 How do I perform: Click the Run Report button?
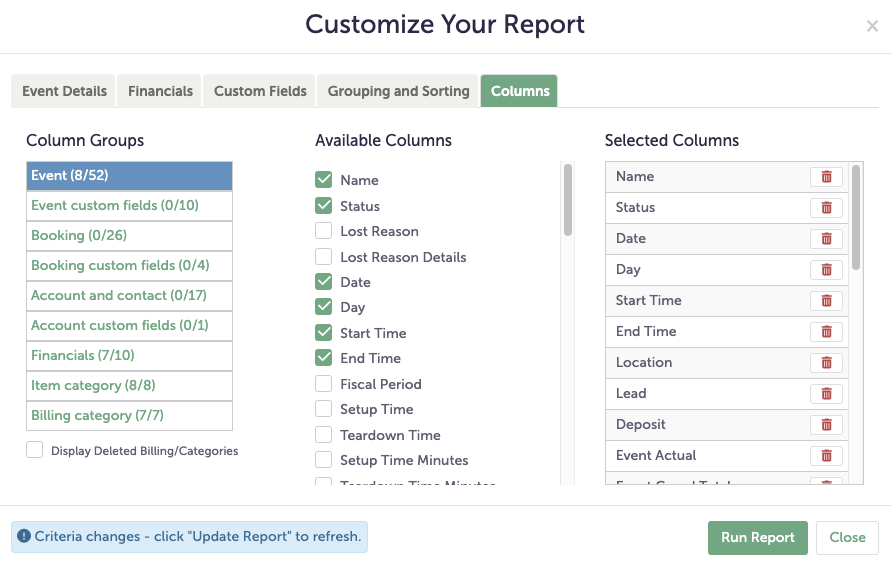coord(757,537)
